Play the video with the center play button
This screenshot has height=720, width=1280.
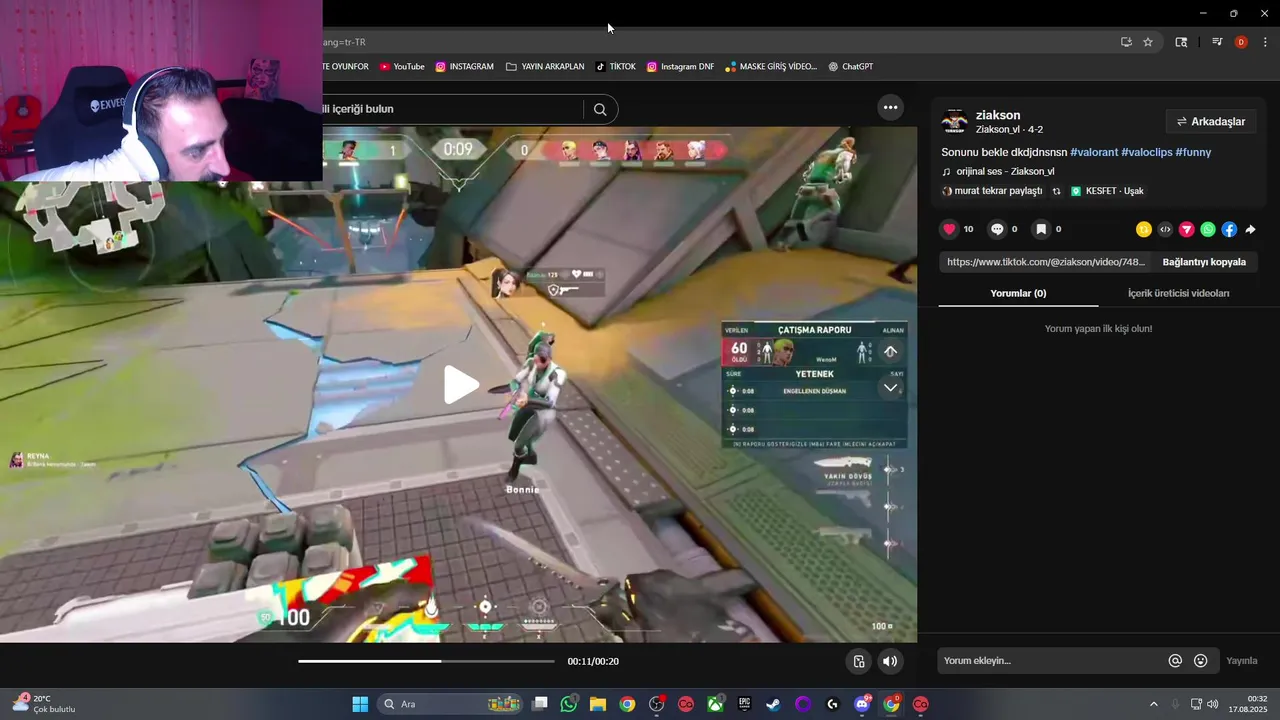460,385
